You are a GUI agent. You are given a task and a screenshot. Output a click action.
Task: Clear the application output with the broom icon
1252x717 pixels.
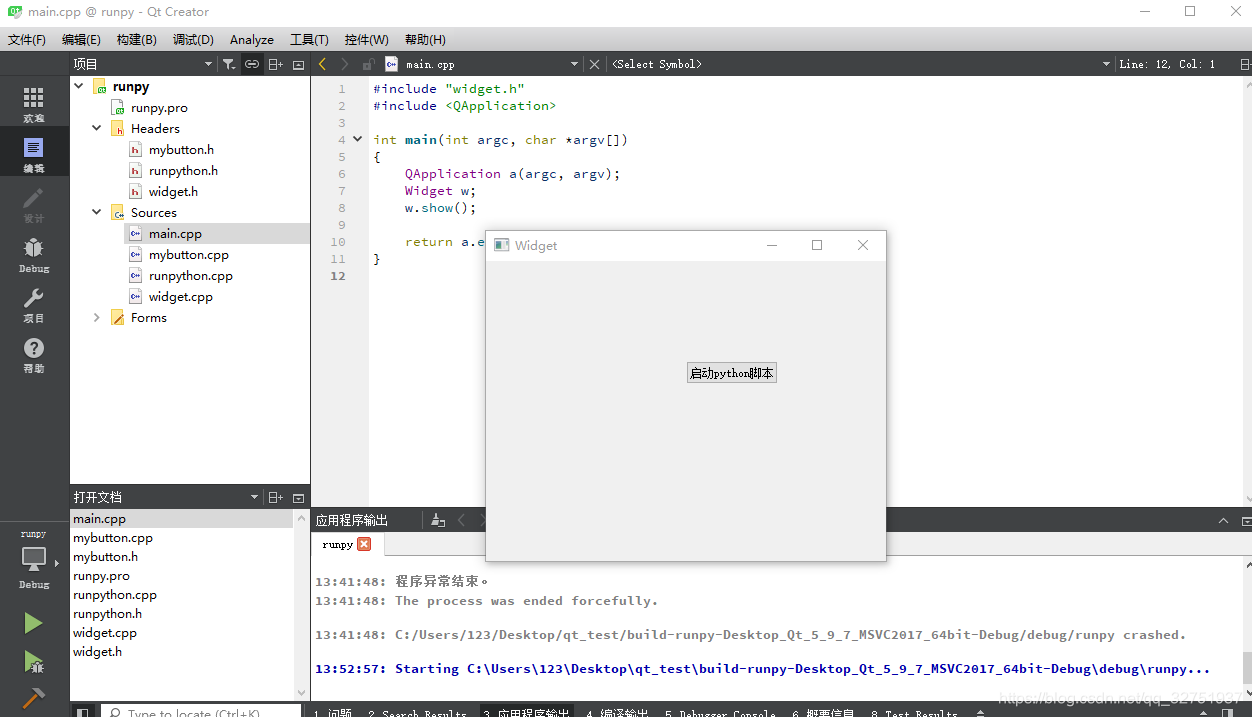tap(437, 519)
